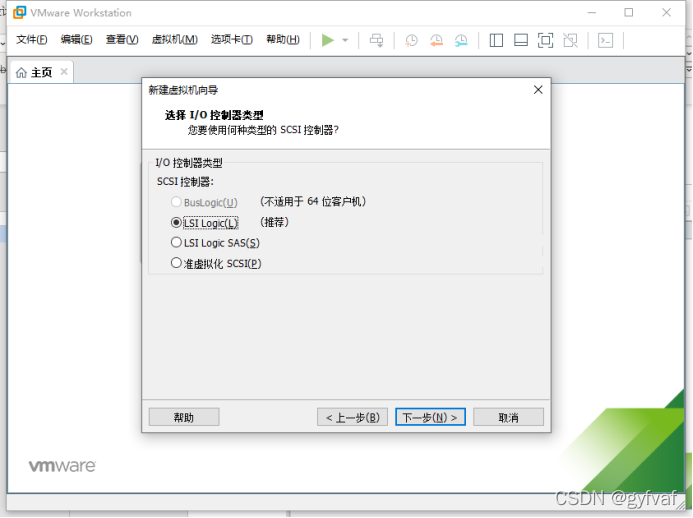Viewport: 693px width, 518px height.
Task: Select the LSI Logic(L) radio button
Action: 176,222
